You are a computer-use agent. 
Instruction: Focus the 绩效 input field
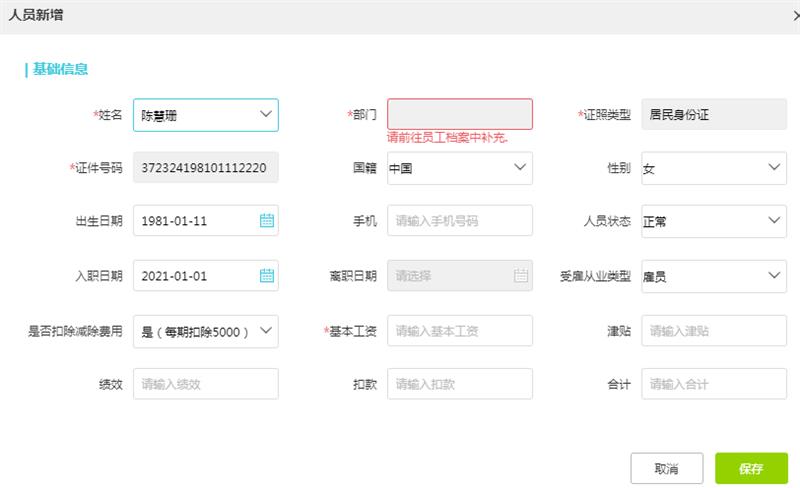(205, 384)
